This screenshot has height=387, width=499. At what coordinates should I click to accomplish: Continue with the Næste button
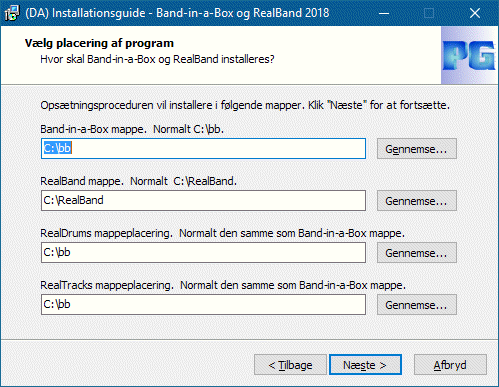click(x=365, y=365)
